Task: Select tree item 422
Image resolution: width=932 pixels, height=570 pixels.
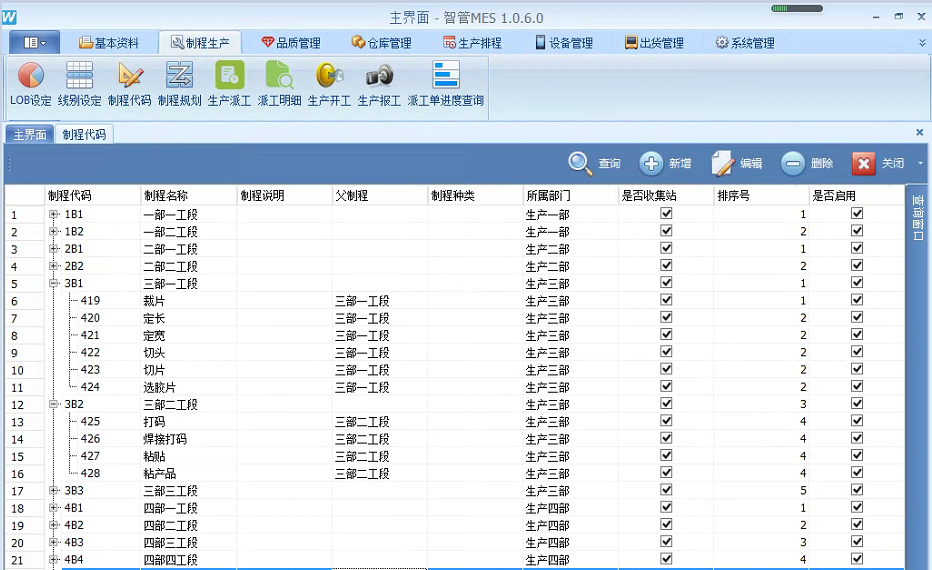Action: (90, 352)
